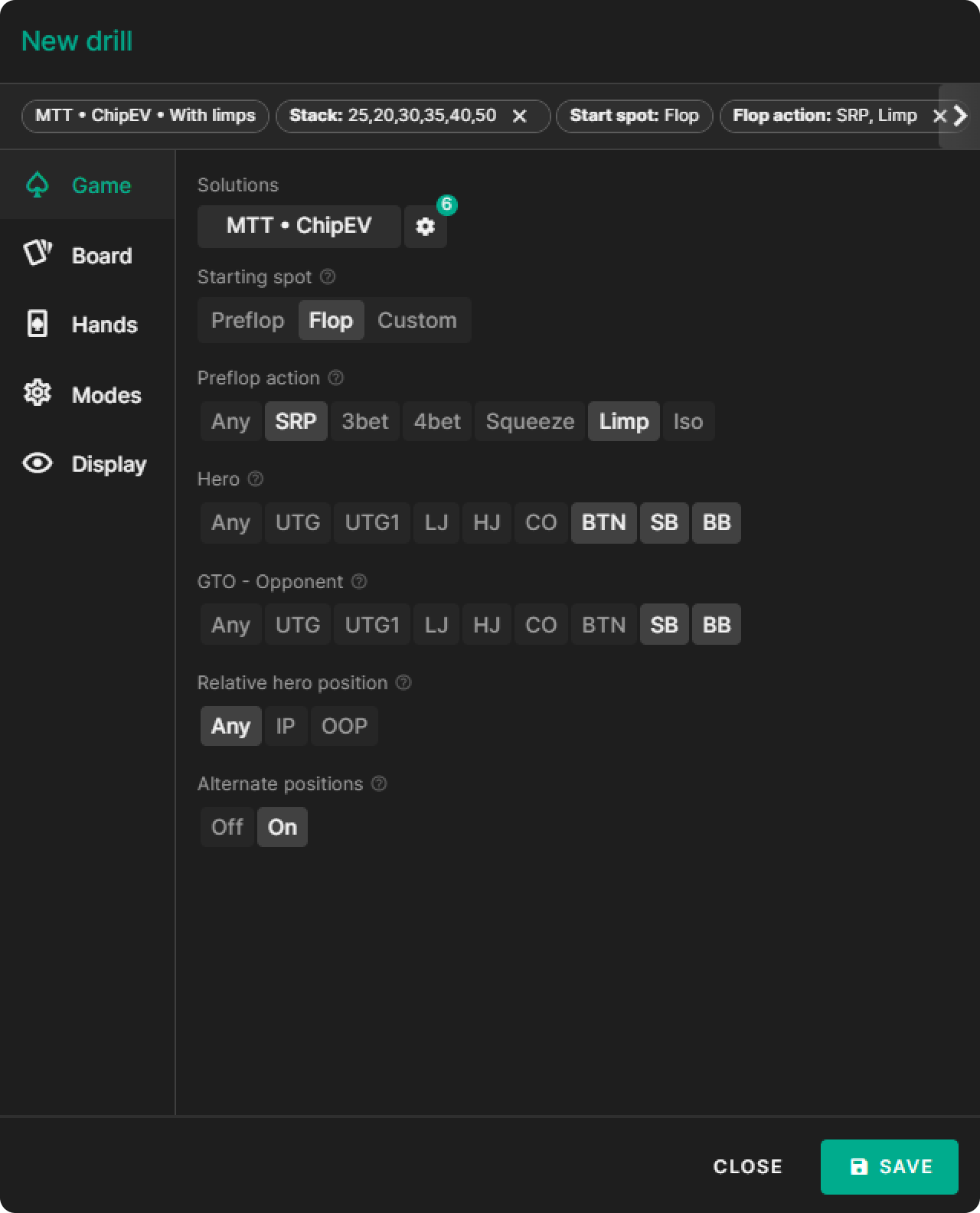This screenshot has width=980, height=1213.
Task: Select IP relative hero position
Action: coord(286,726)
